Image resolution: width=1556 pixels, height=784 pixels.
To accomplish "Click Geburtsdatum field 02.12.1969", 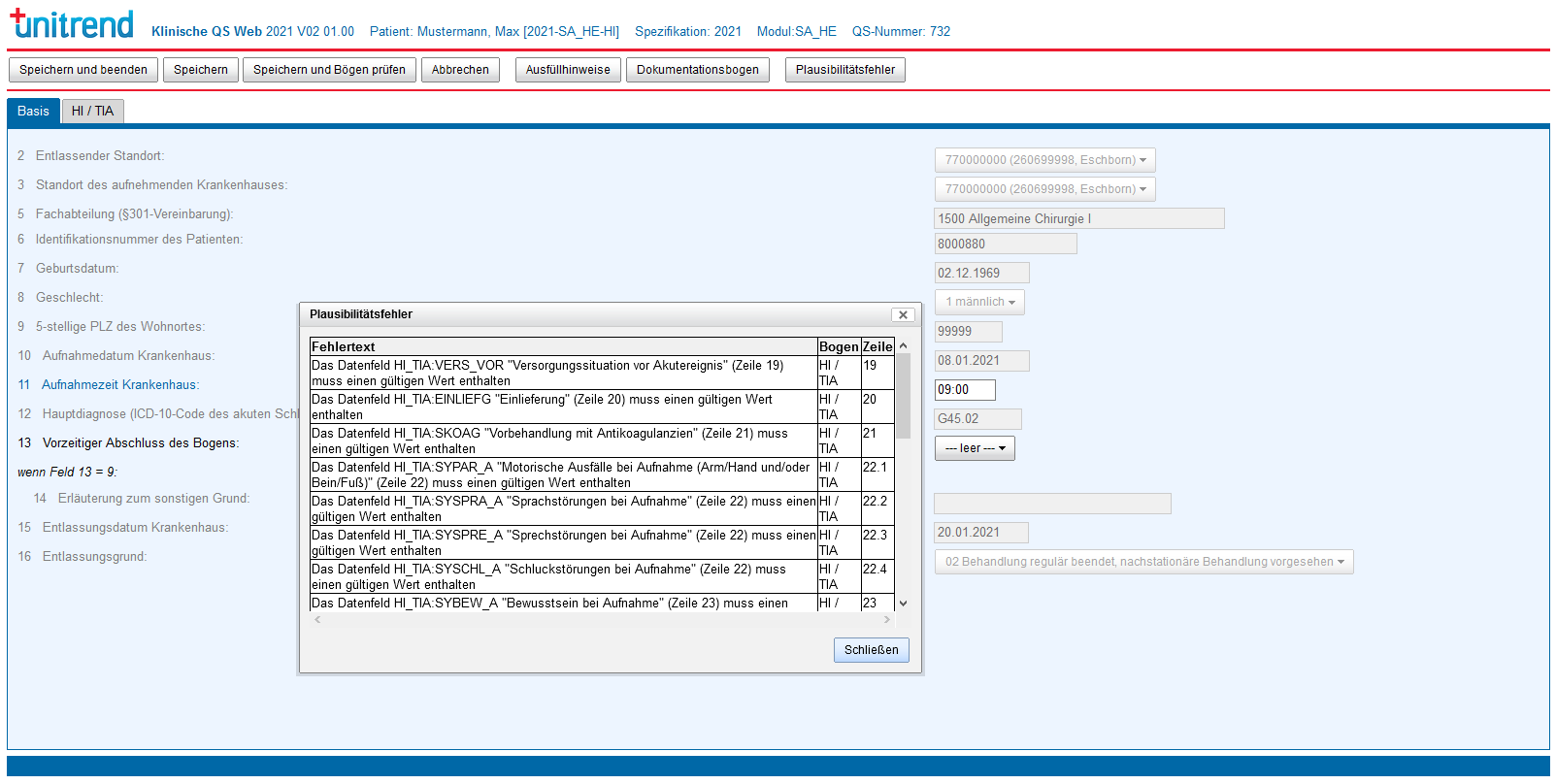I will click(x=981, y=273).
